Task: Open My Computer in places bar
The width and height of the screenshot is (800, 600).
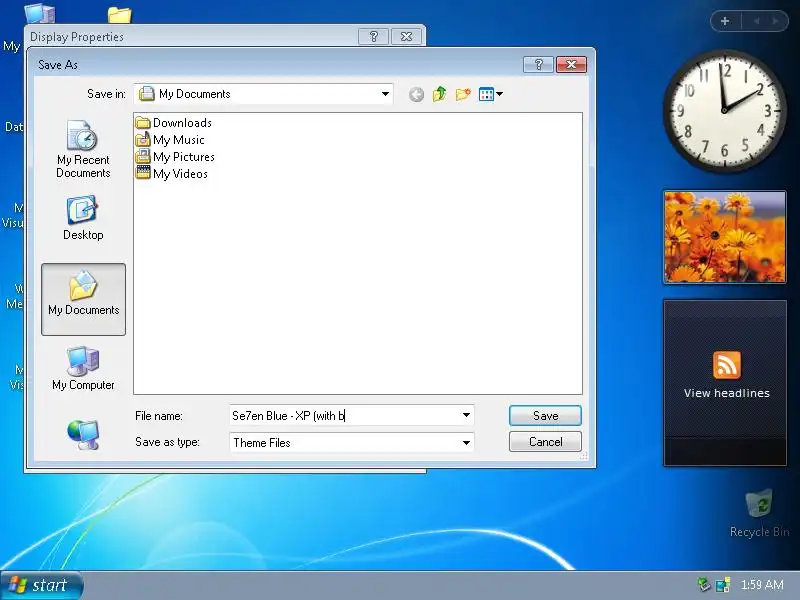Action: (83, 368)
